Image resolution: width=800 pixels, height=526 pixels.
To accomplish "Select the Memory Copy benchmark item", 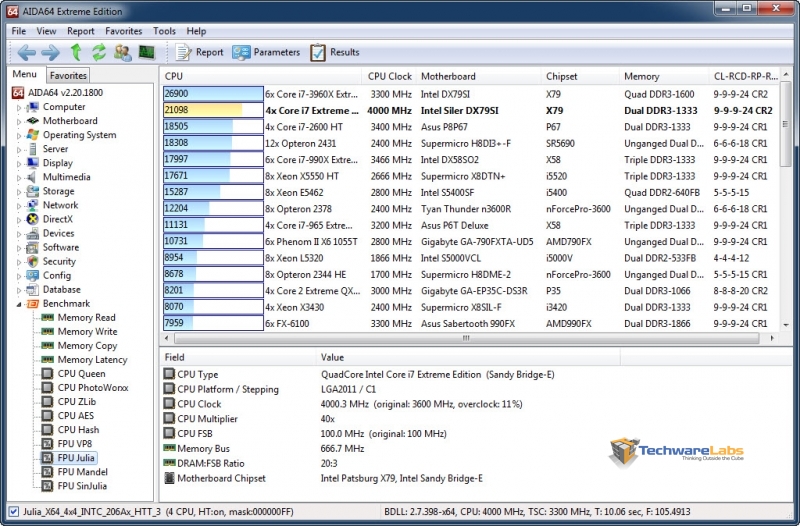I will coord(80,345).
